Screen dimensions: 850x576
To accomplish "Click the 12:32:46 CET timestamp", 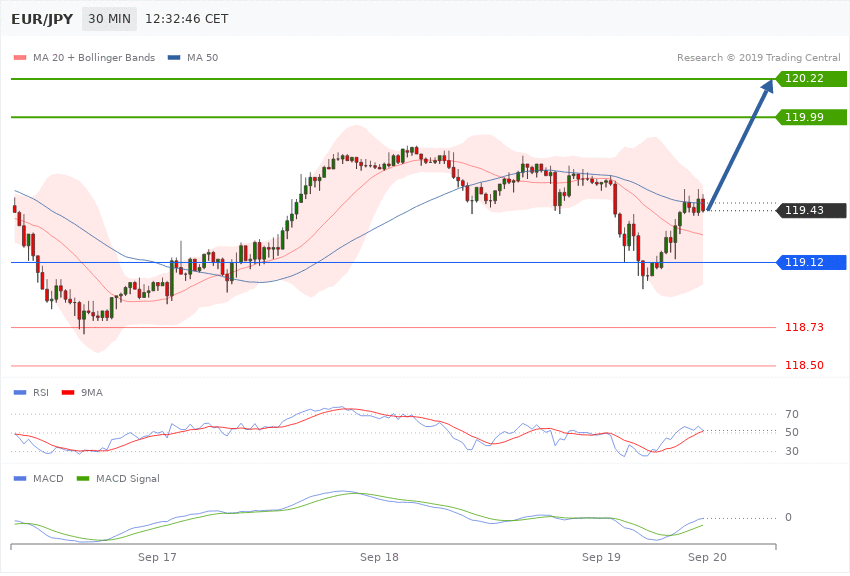I will [x=186, y=19].
